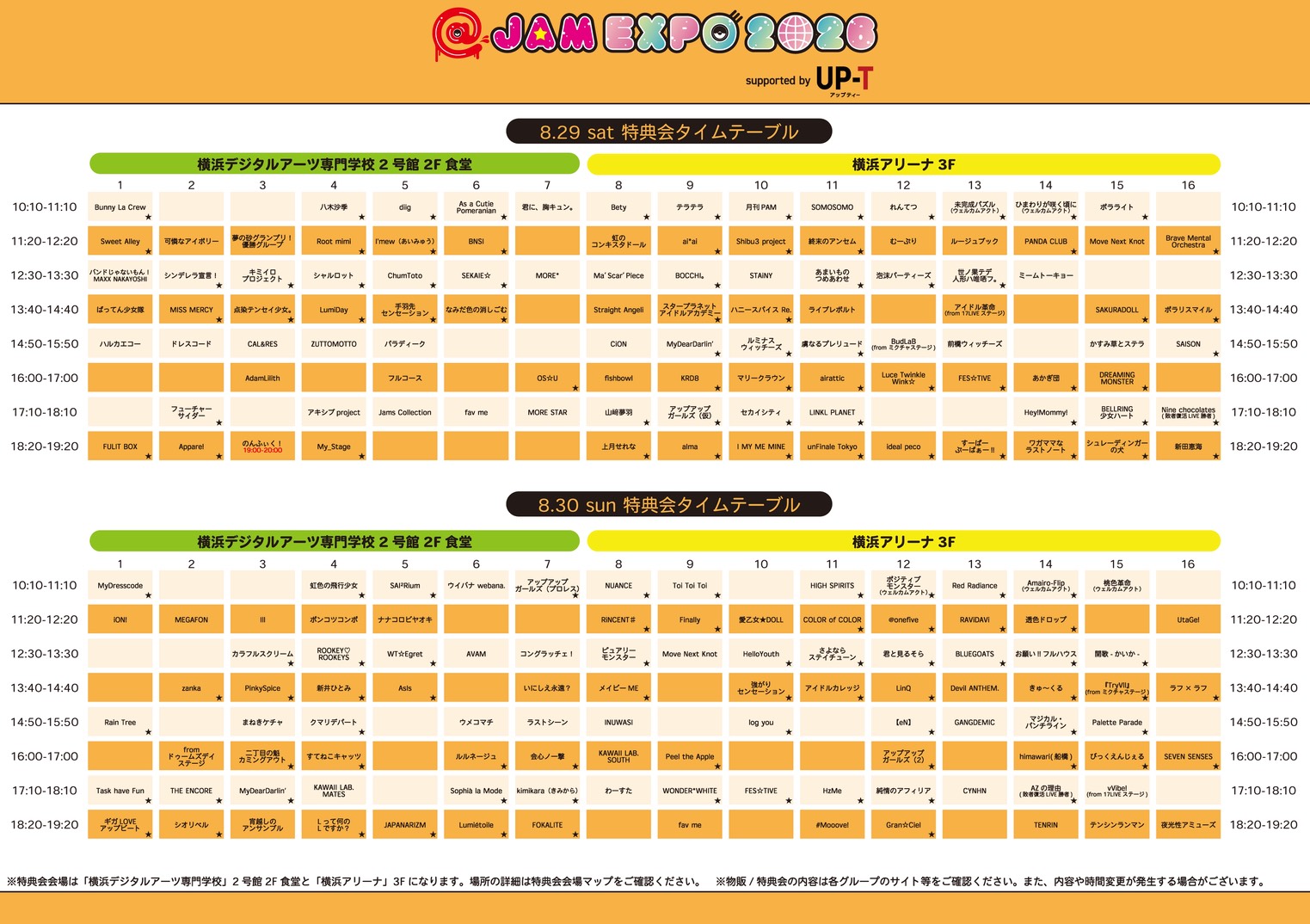This screenshot has height=924, width=1310.
Task: Select the LumiDay cell
Action: (334, 310)
